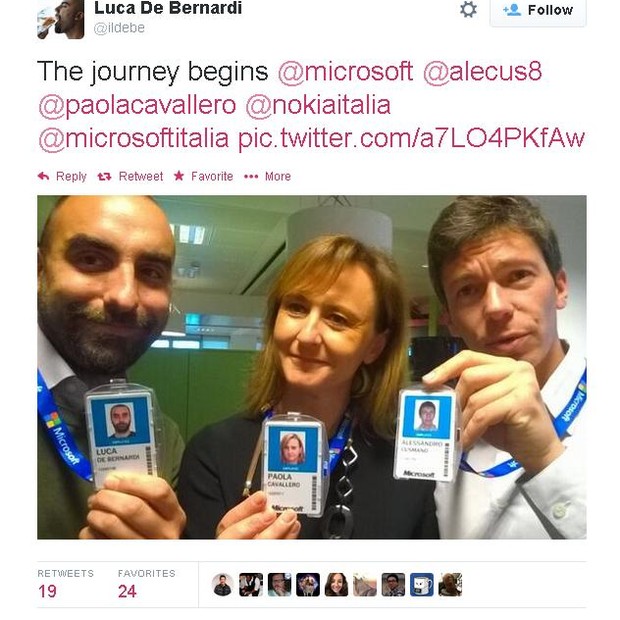Open the More ellipsis menu
This screenshot has width=620, height=620.
[x=251, y=176]
